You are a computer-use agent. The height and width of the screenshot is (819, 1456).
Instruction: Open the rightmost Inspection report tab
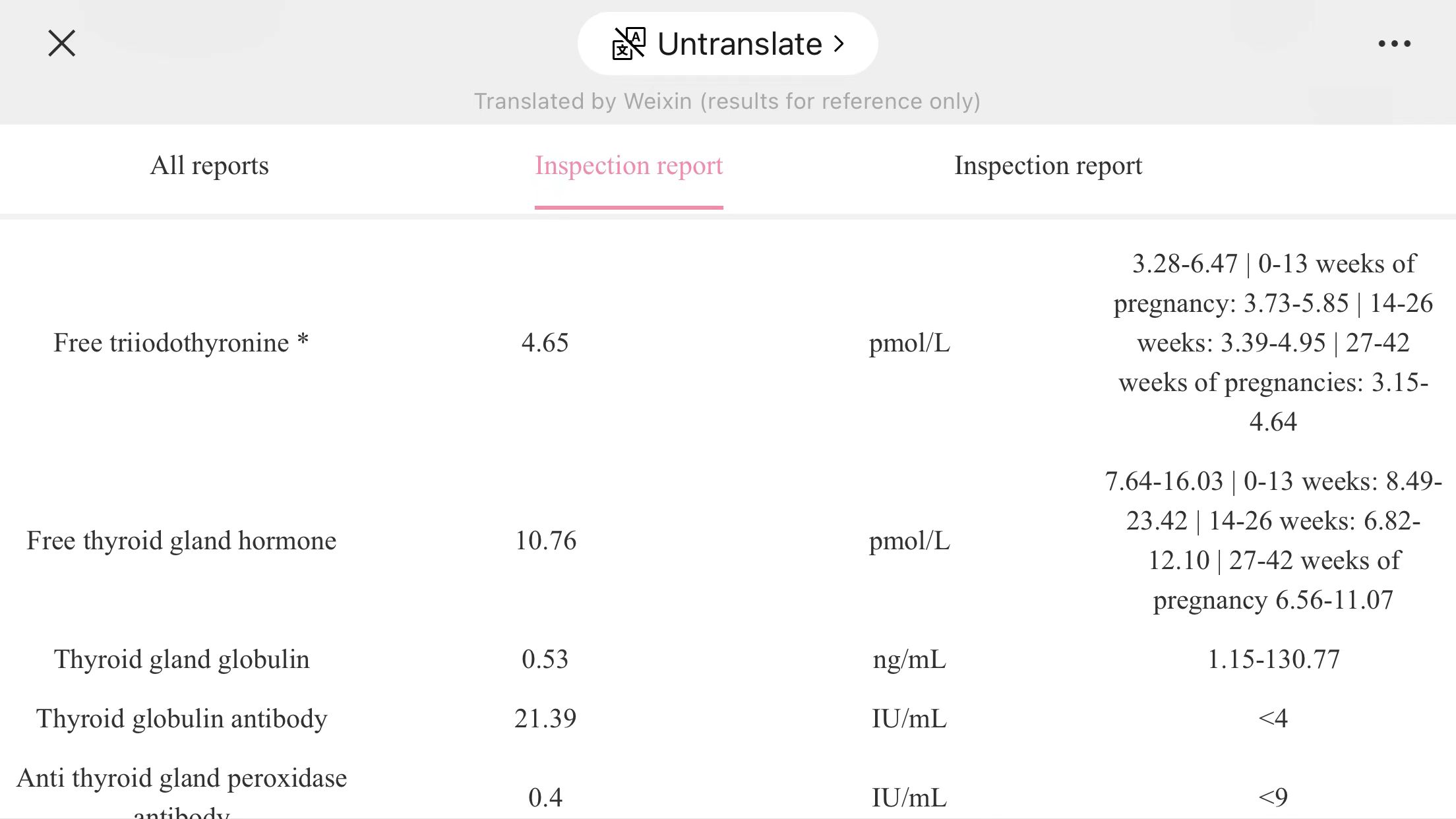coord(1048,166)
